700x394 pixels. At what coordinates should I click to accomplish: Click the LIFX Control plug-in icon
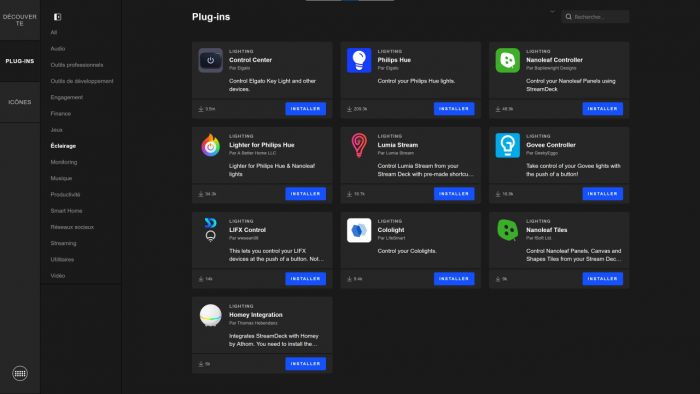(210, 230)
